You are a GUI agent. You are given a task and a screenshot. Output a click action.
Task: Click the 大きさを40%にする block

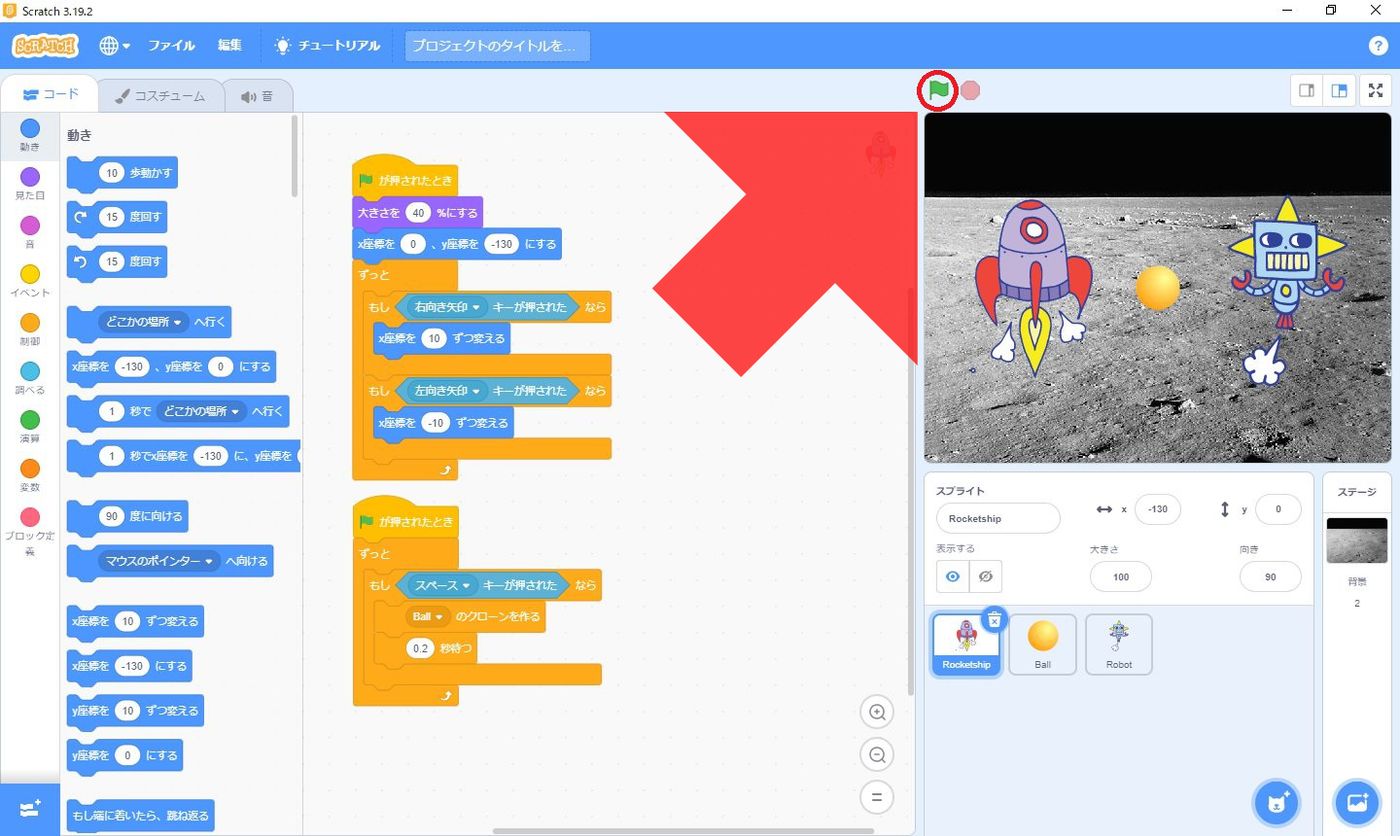pyautogui.click(x=418, y=212)
